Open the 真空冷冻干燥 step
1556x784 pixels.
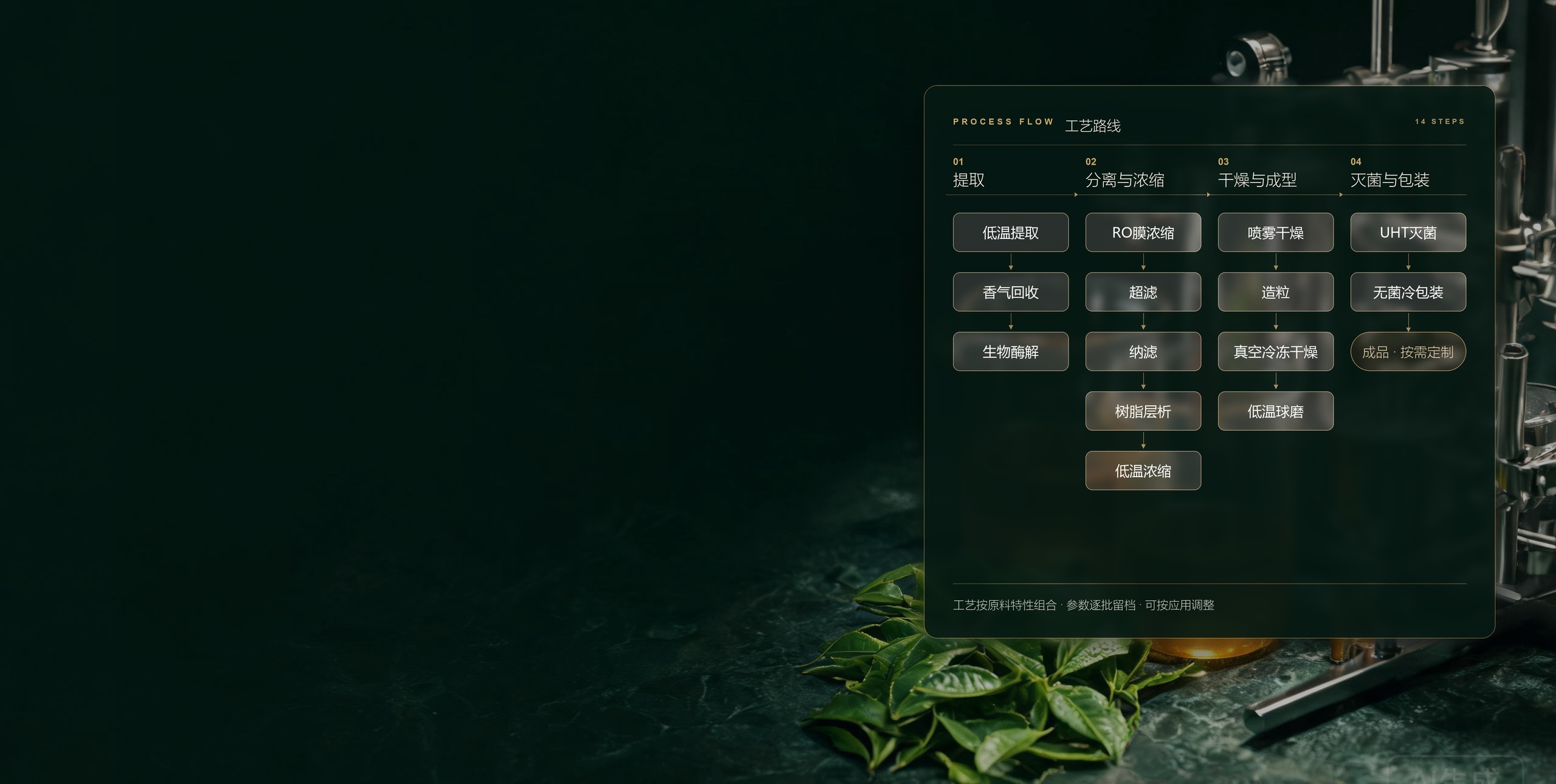[1275, 351]
